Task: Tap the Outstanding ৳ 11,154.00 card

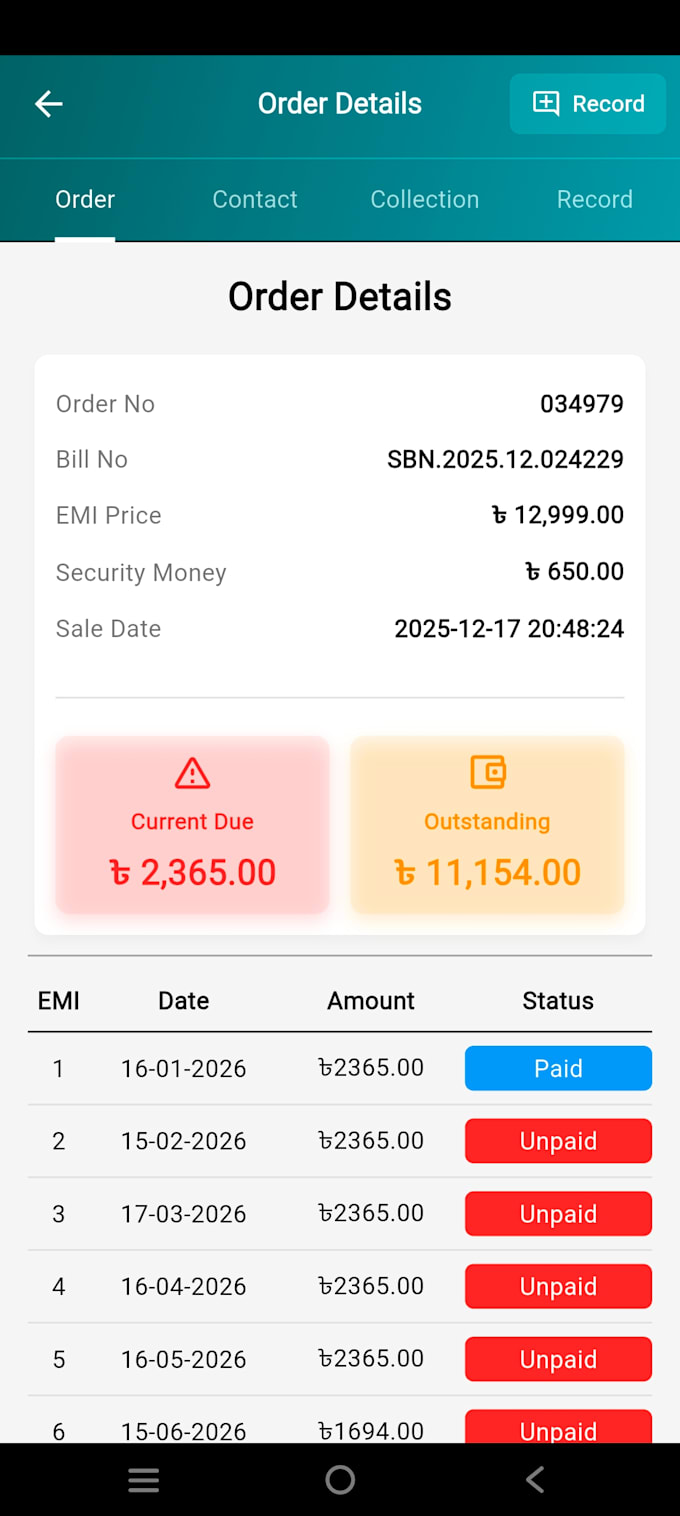Action: (488, 825)
